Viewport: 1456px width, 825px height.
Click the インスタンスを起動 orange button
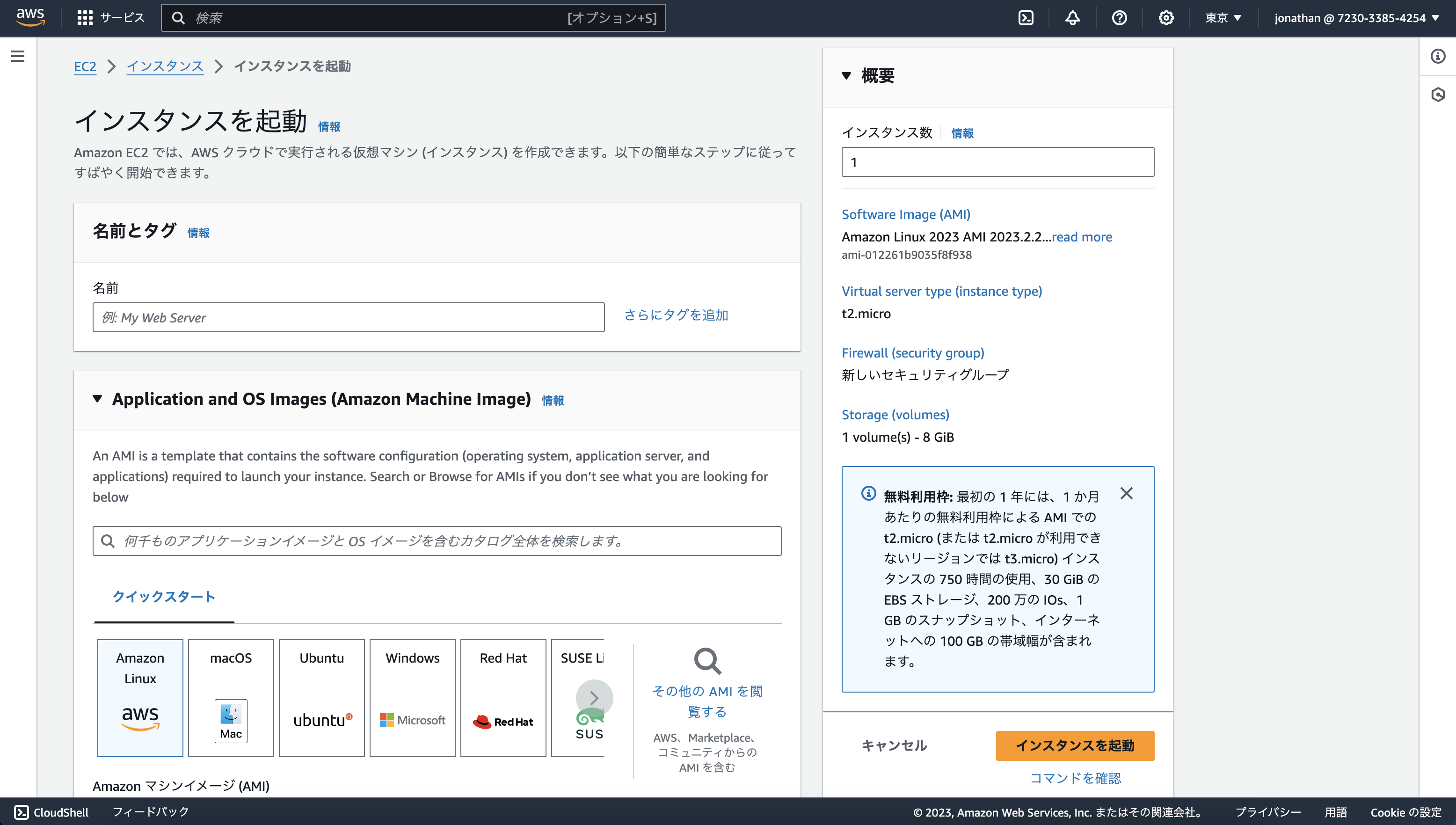point(1074,745)
